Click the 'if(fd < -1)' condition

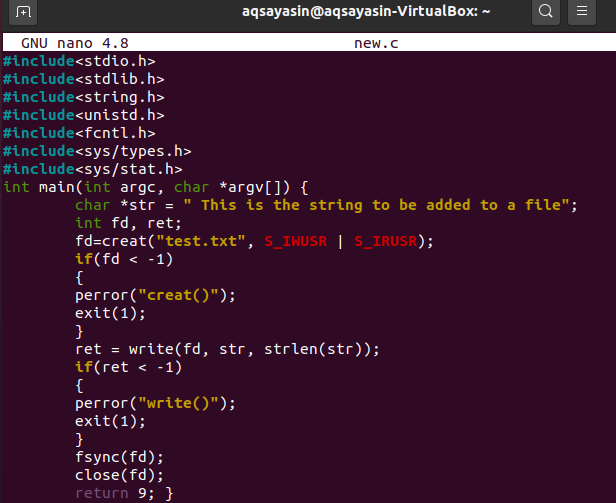(x=124, y=259)
